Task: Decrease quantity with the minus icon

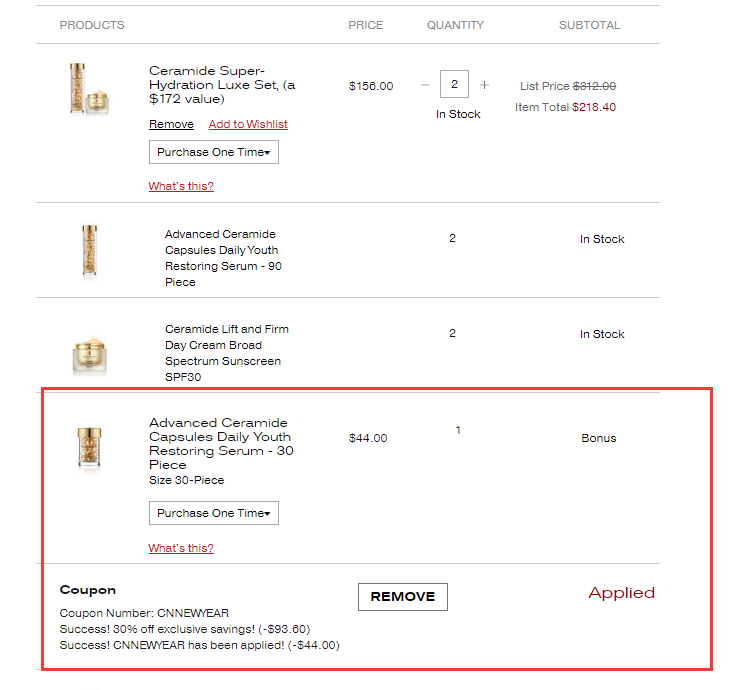Action: (x=424, y=85)
